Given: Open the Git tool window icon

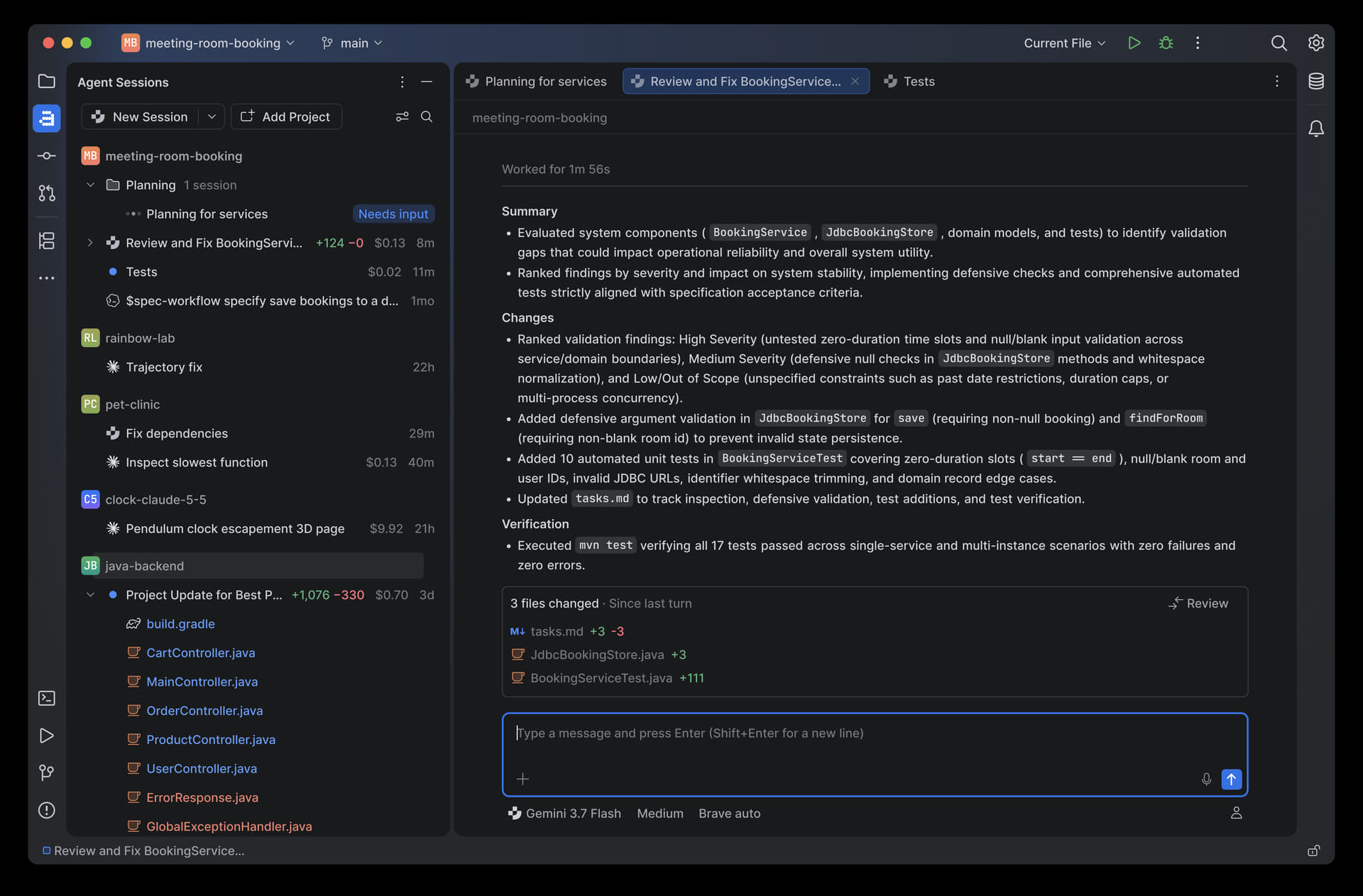Looking at the screenshot, I should coord(46,772).
